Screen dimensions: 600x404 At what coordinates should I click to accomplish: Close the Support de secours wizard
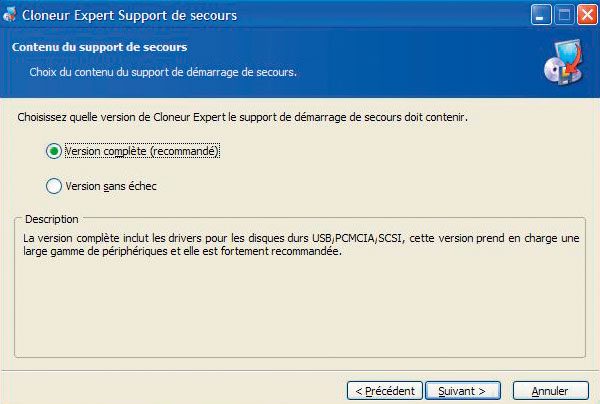click(587, 15)
